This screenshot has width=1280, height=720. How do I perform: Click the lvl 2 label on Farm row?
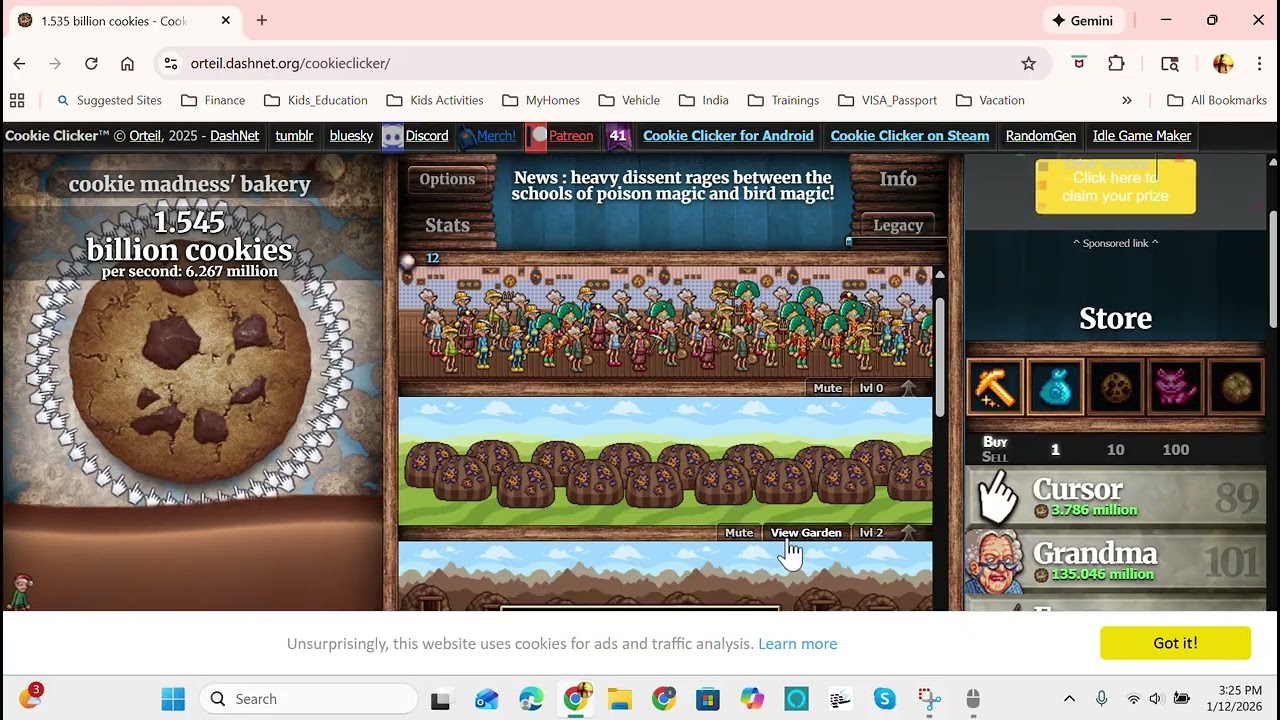pos(871,532)
